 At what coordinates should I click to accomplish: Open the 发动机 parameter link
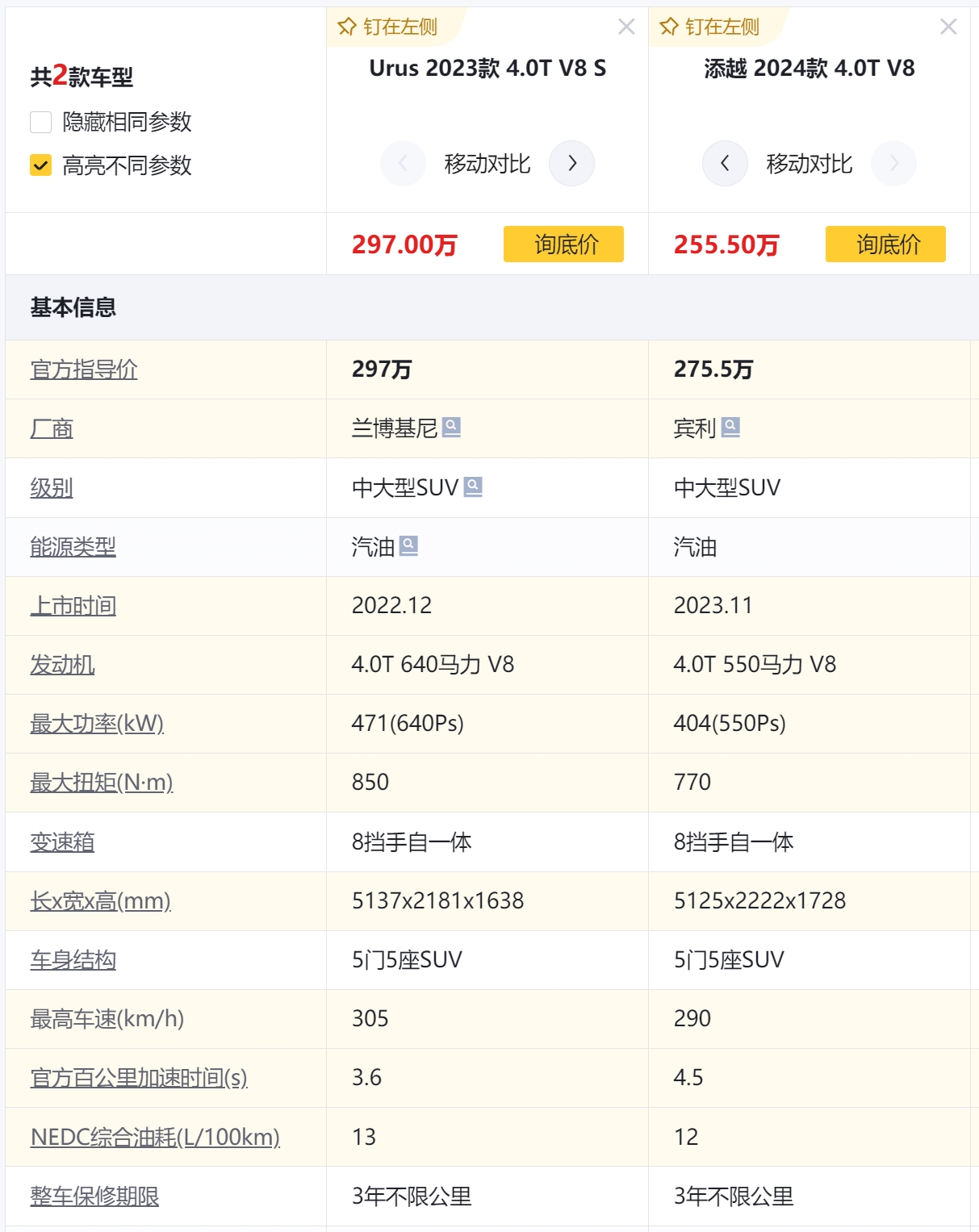tap(62, 665)
